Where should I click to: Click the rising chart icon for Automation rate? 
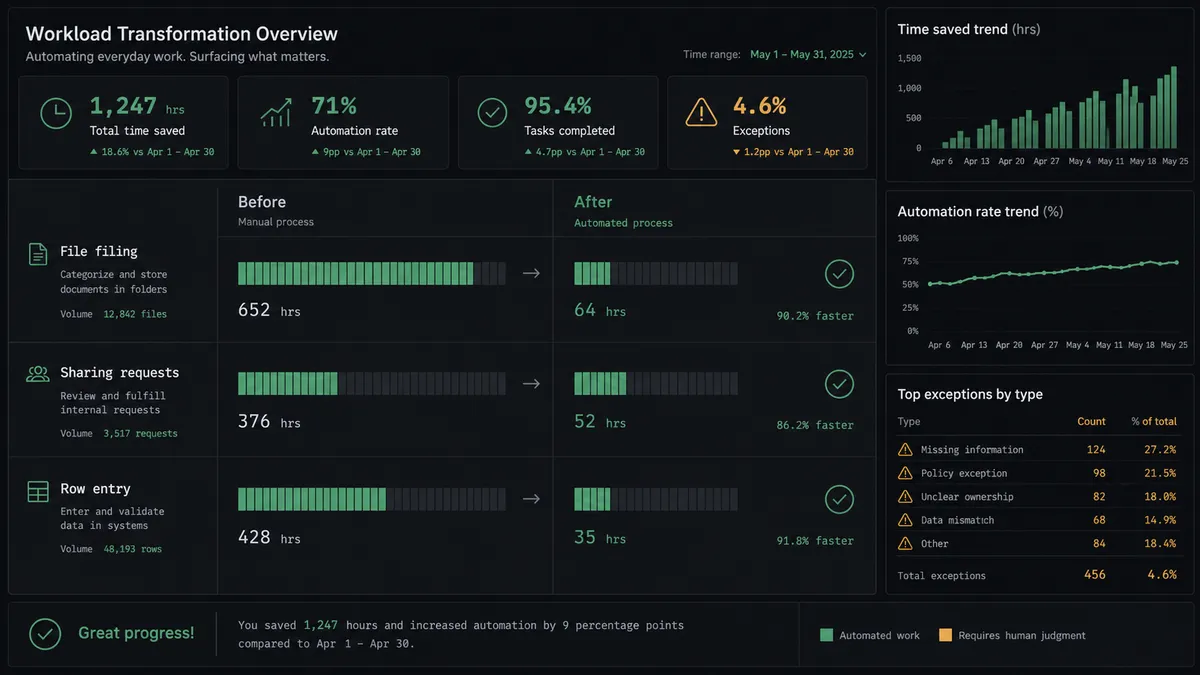point(275,112)
